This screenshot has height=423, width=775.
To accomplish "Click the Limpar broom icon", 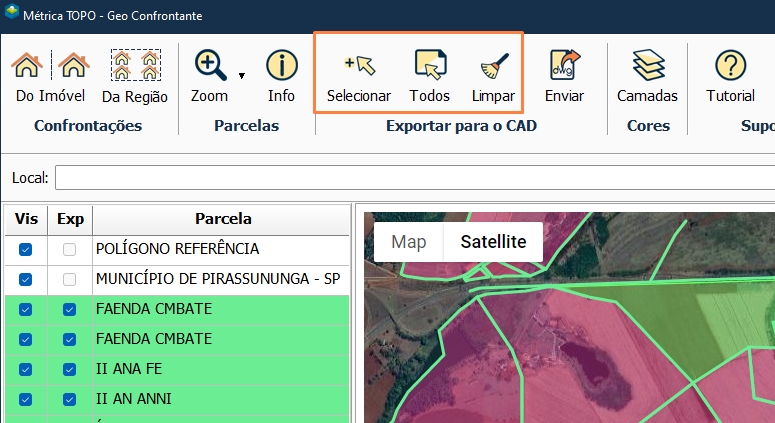I will [x=493, y=68].
